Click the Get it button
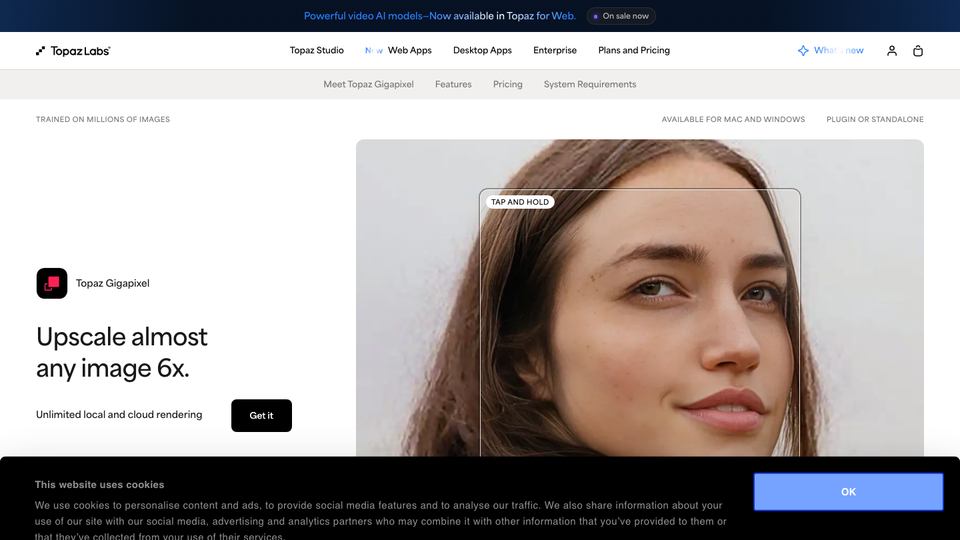960x540 pixels. (x=261, y=416)
